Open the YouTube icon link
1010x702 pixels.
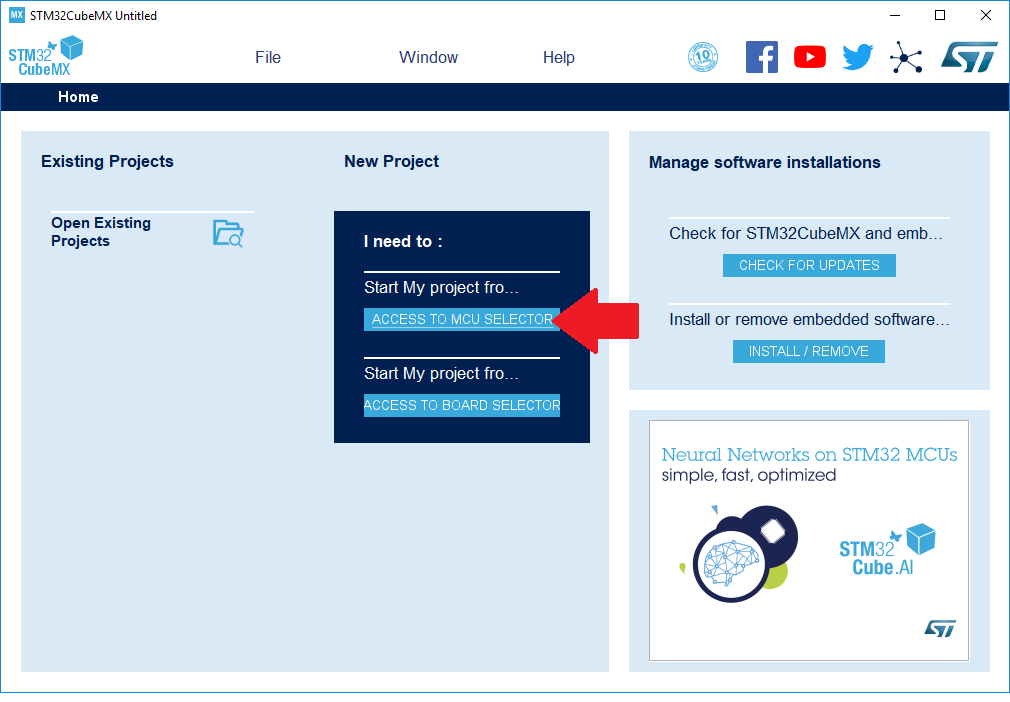click(x=810, y=57)
